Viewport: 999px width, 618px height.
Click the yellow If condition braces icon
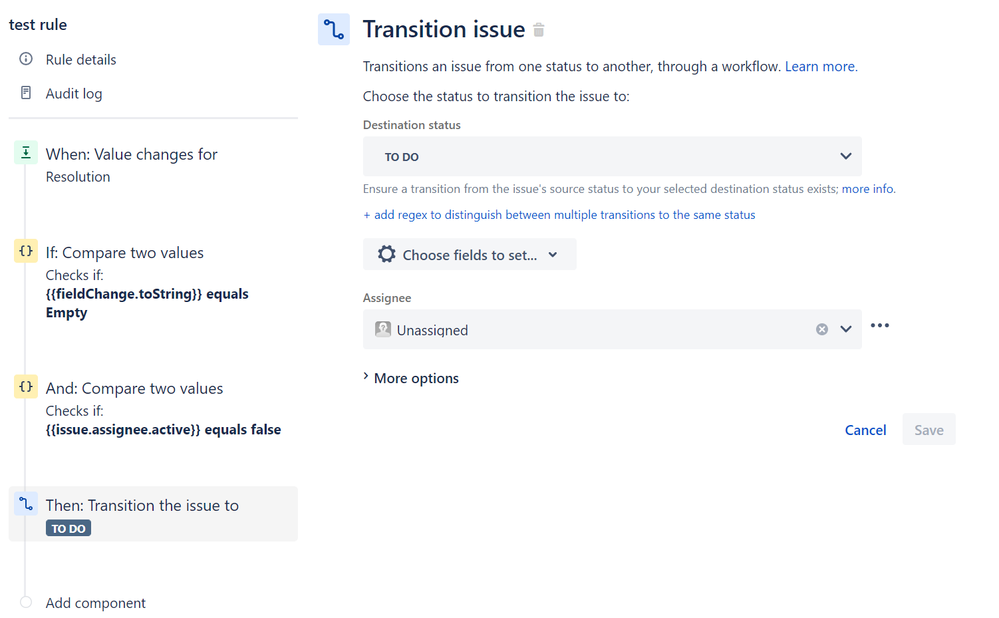pos(25,251)
